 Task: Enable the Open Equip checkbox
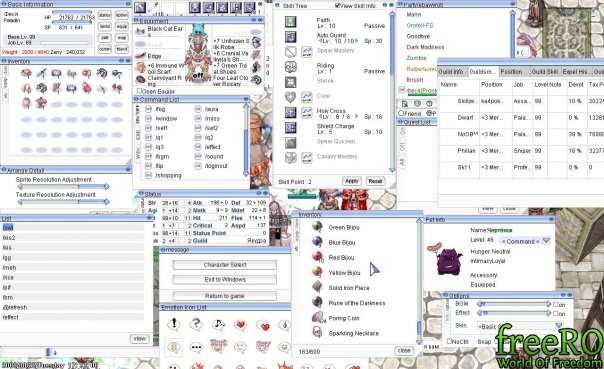point(139,91)
